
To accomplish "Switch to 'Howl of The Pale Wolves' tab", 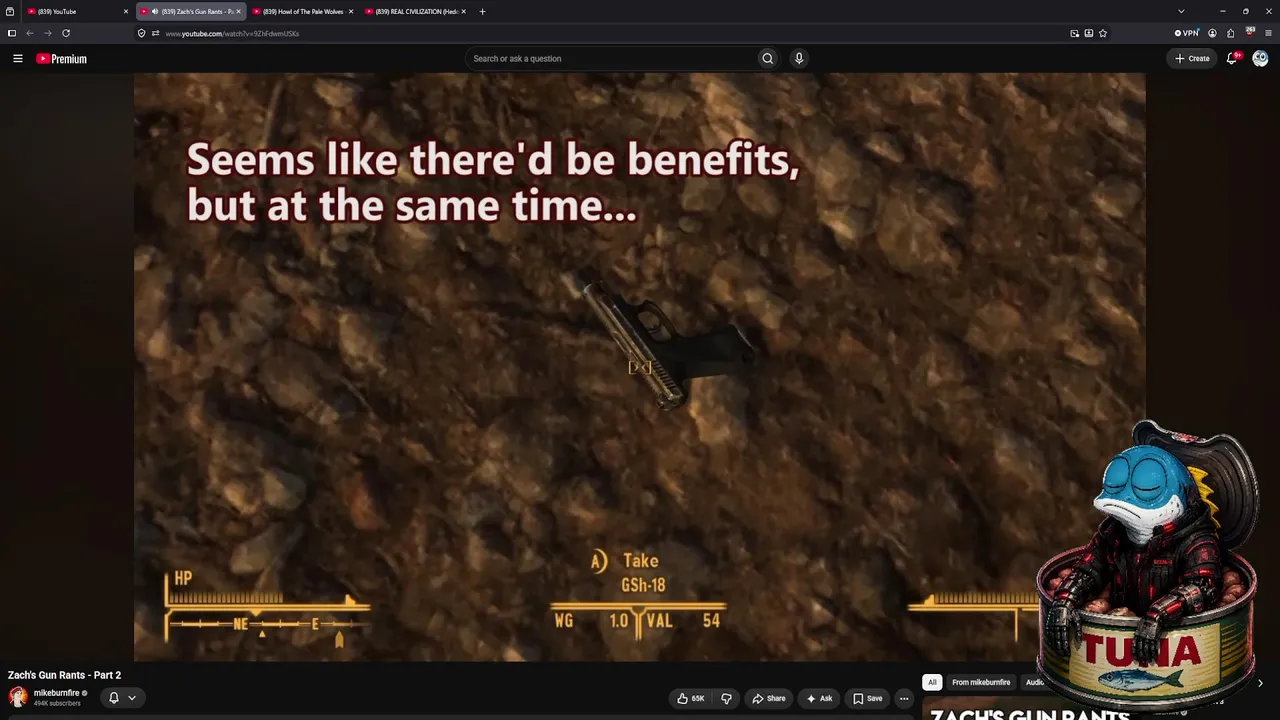I will pyautogui.click(x=302, y=11).
